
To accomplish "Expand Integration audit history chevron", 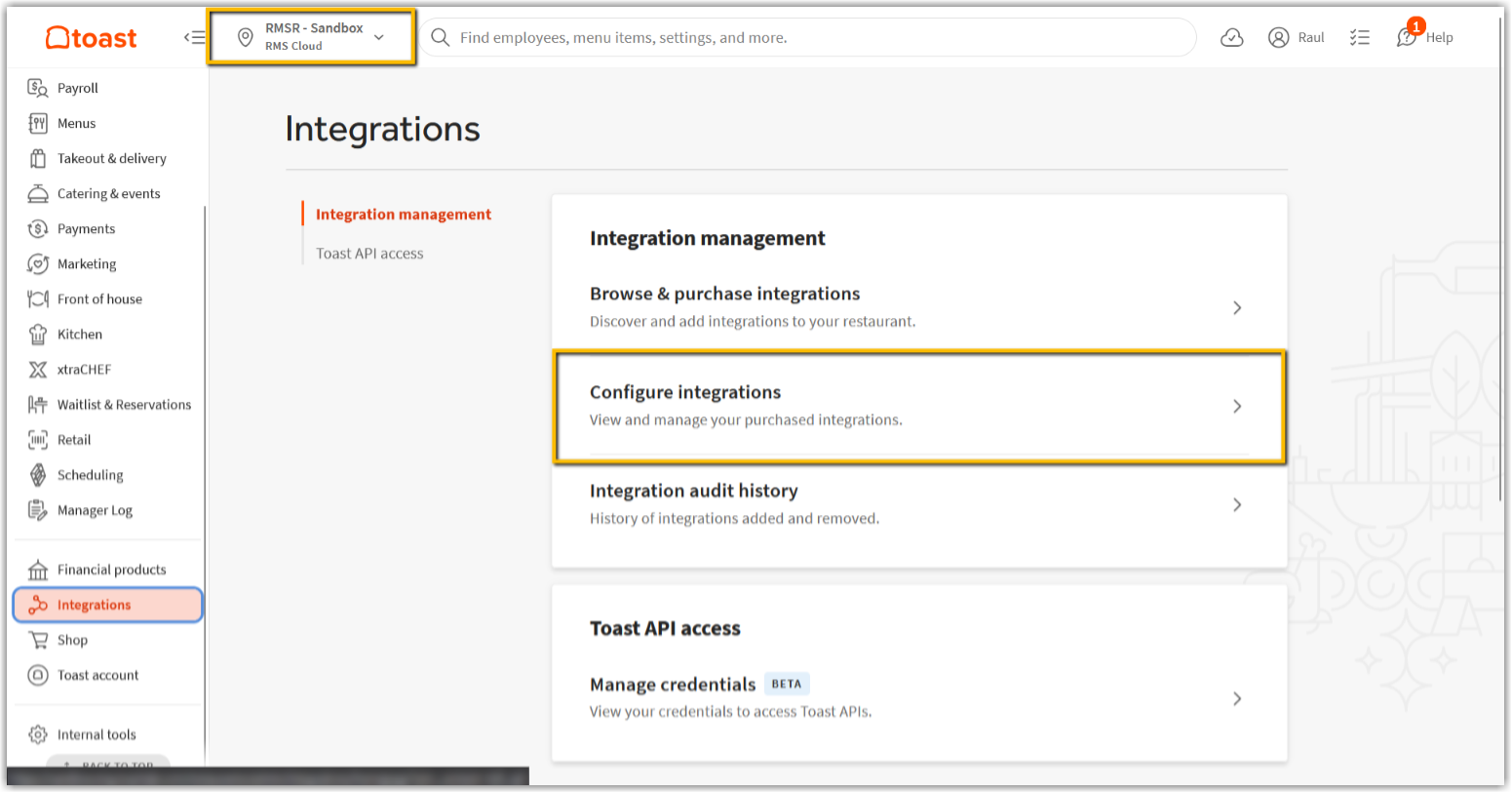I will click(x=1237, y=504).
